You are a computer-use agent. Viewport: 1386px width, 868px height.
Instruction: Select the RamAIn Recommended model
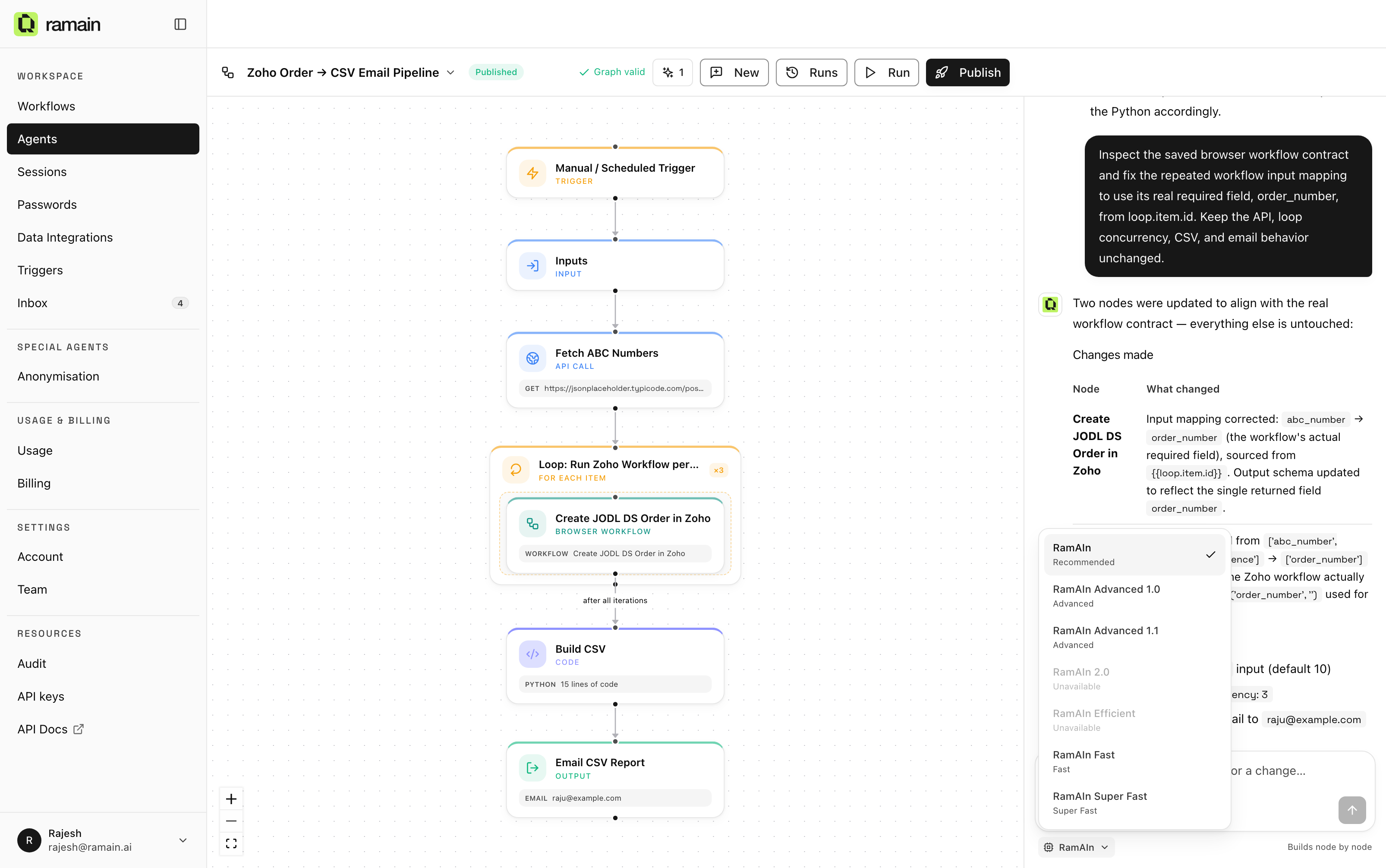1134,554
